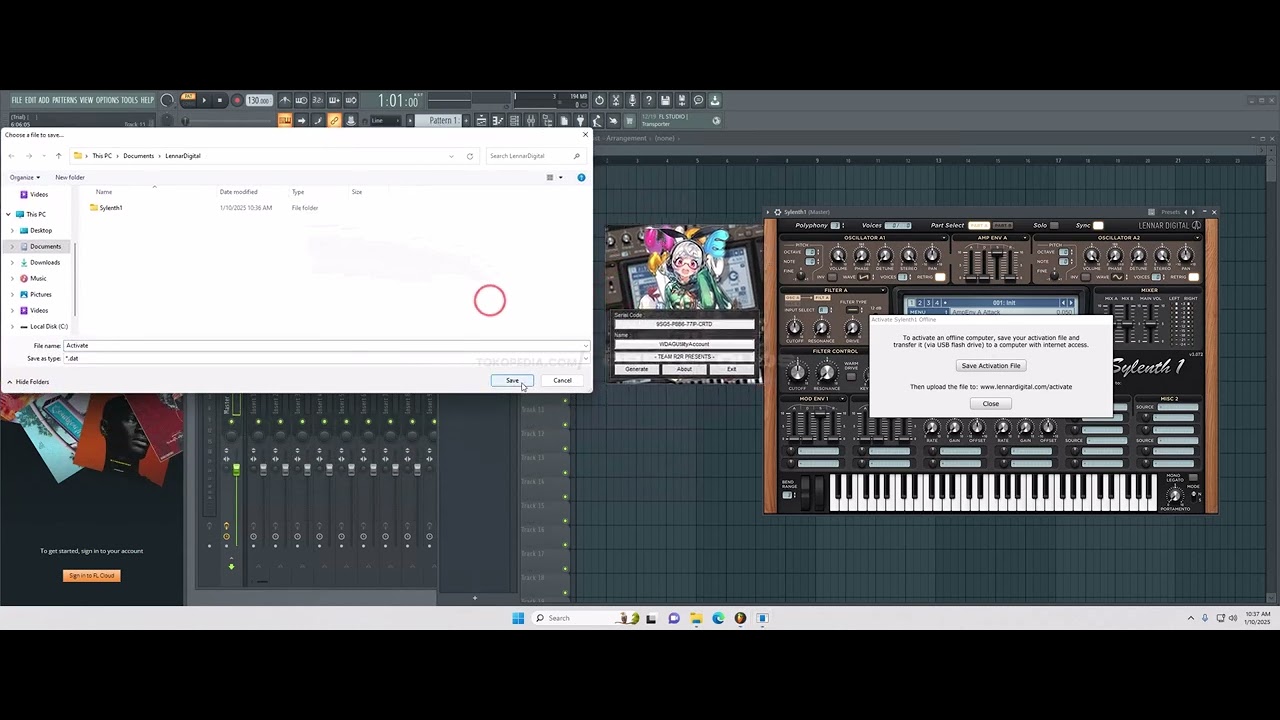Toggle the Sync switch in Sylenth1

tap(1098, 225)
